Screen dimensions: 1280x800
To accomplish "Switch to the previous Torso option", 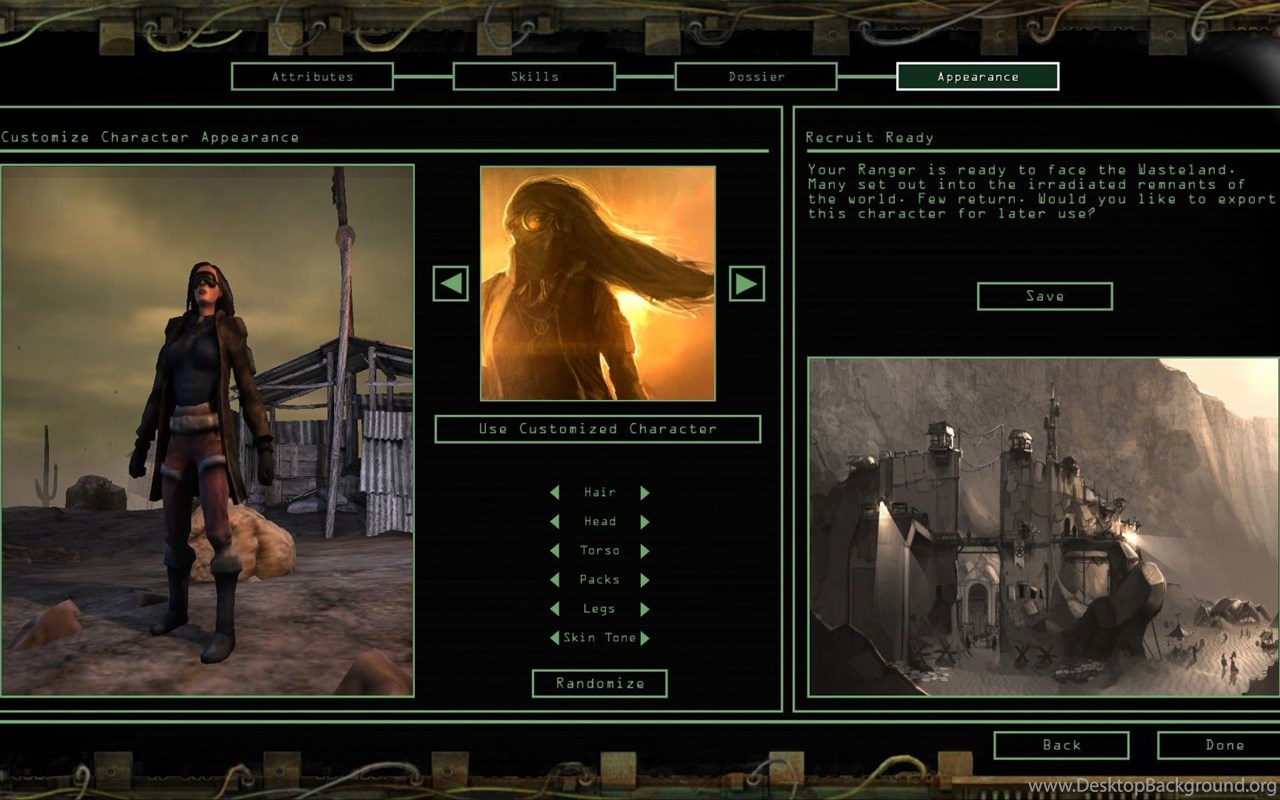I will click(555, 551).
